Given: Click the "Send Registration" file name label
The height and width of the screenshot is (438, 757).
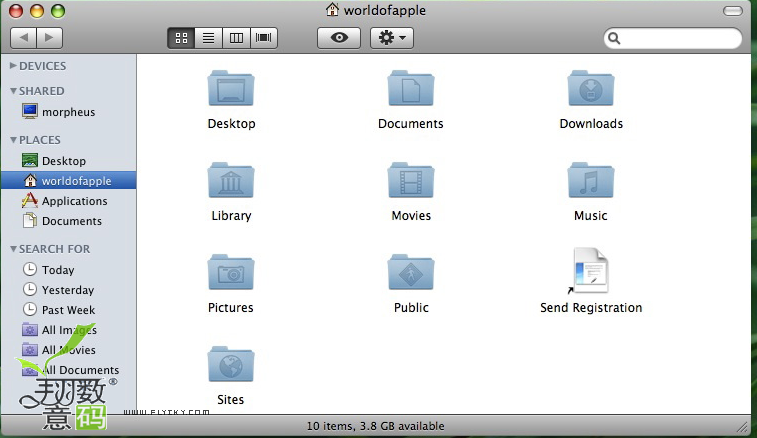Looking at the screenshot, I should (x=591, y=308).
